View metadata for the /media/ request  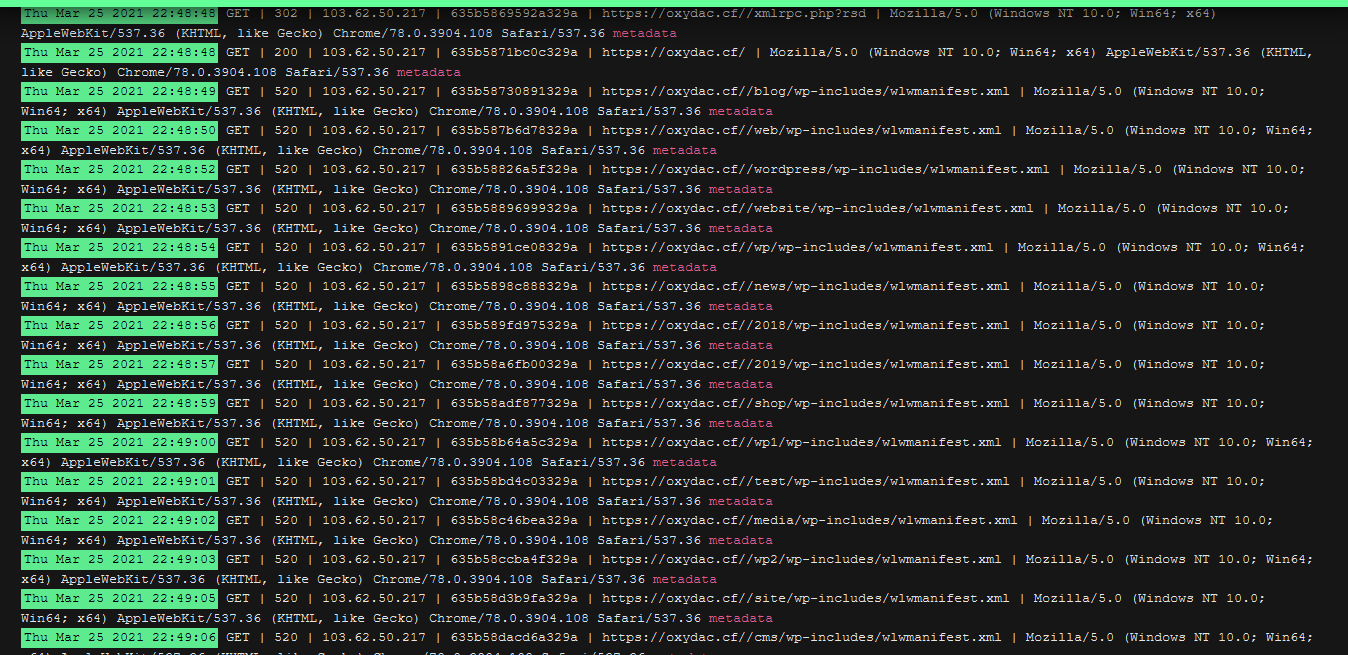coord(740,540)
